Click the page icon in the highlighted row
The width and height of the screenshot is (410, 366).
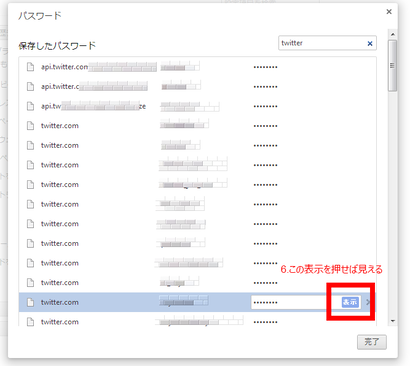(30, 302)
